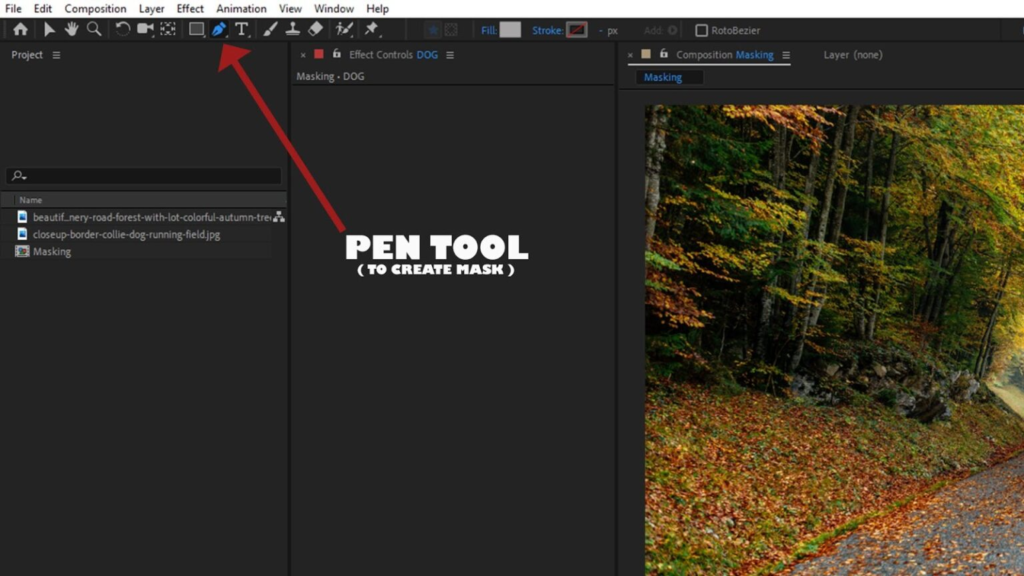Click the Home icon in toolbar
The image size is (1024, 576).
click(x=20, y=30)
